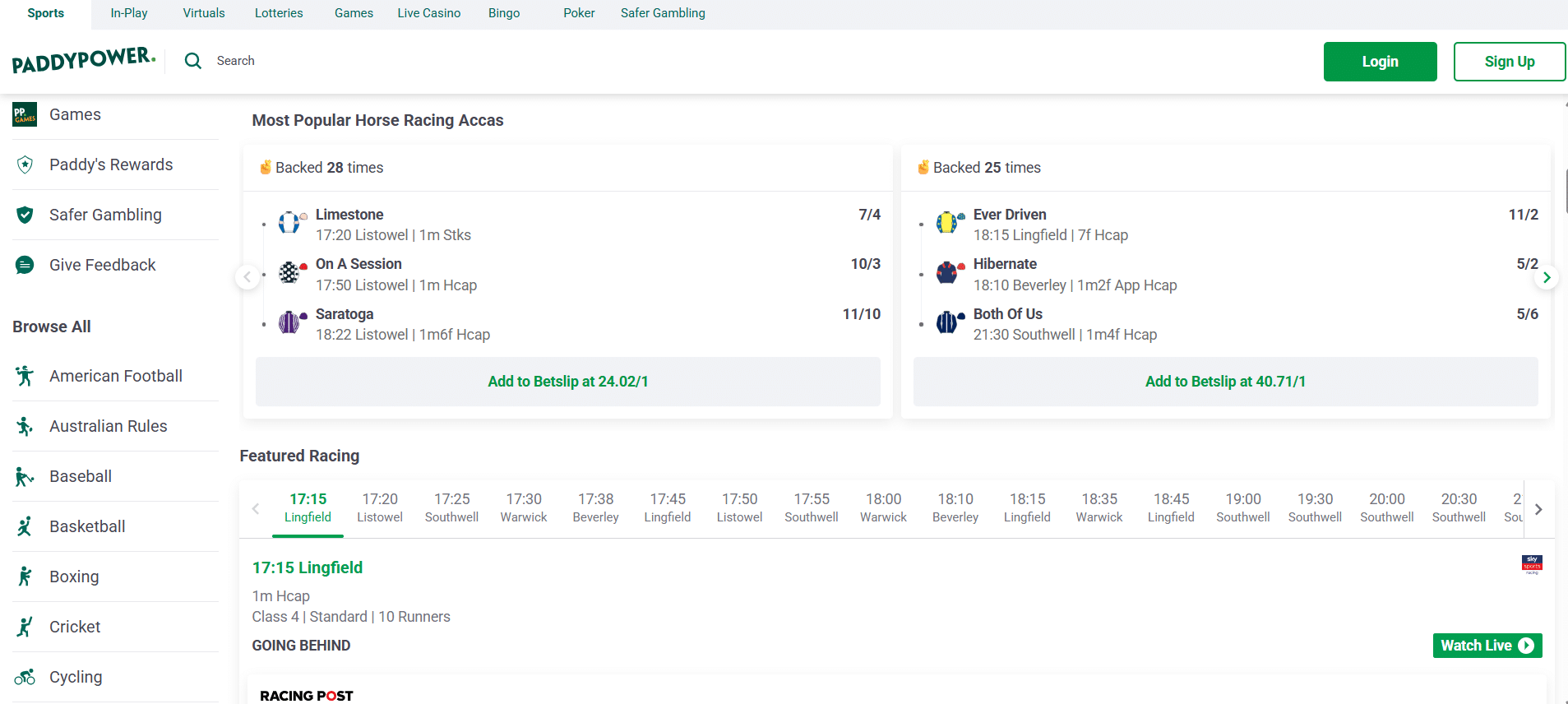Viewport: 1568px width, 704px height.
Task: Click the On A Session 10/3 odds
Action: [x=865, y=264]
